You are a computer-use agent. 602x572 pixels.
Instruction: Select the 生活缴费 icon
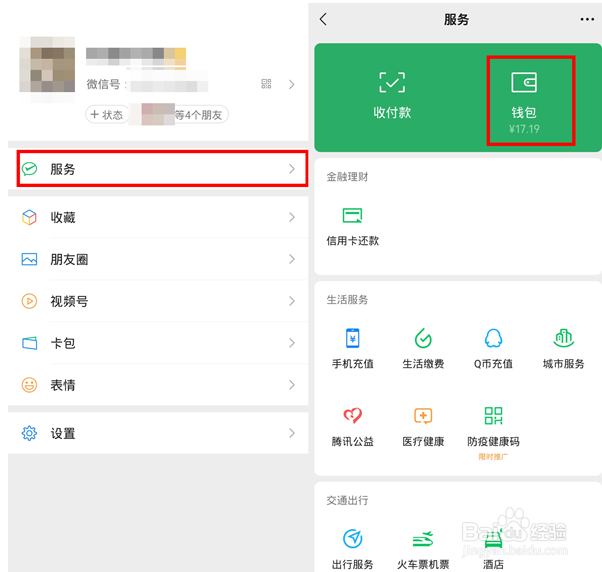tap(423, 338)
